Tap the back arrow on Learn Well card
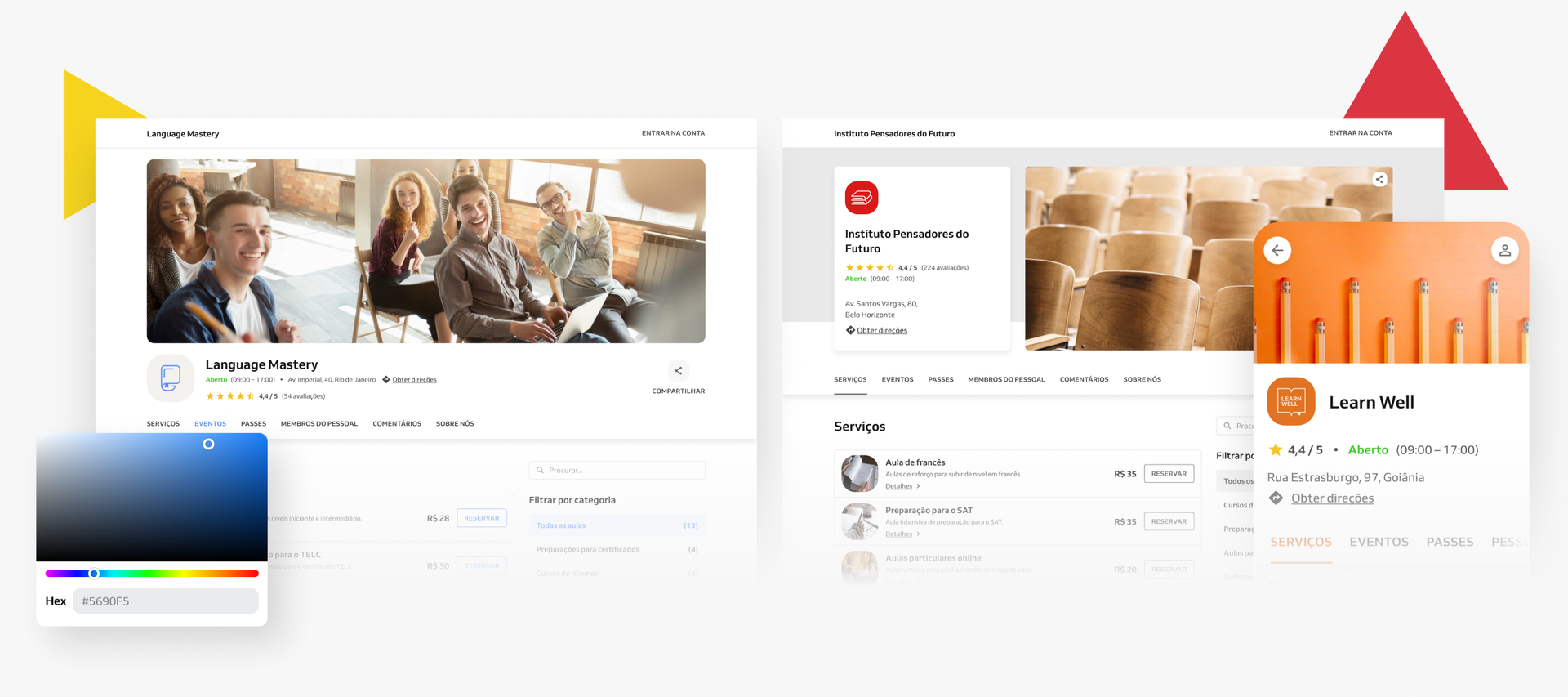This screenshot has width=1568, height=697. point(1278,251)
